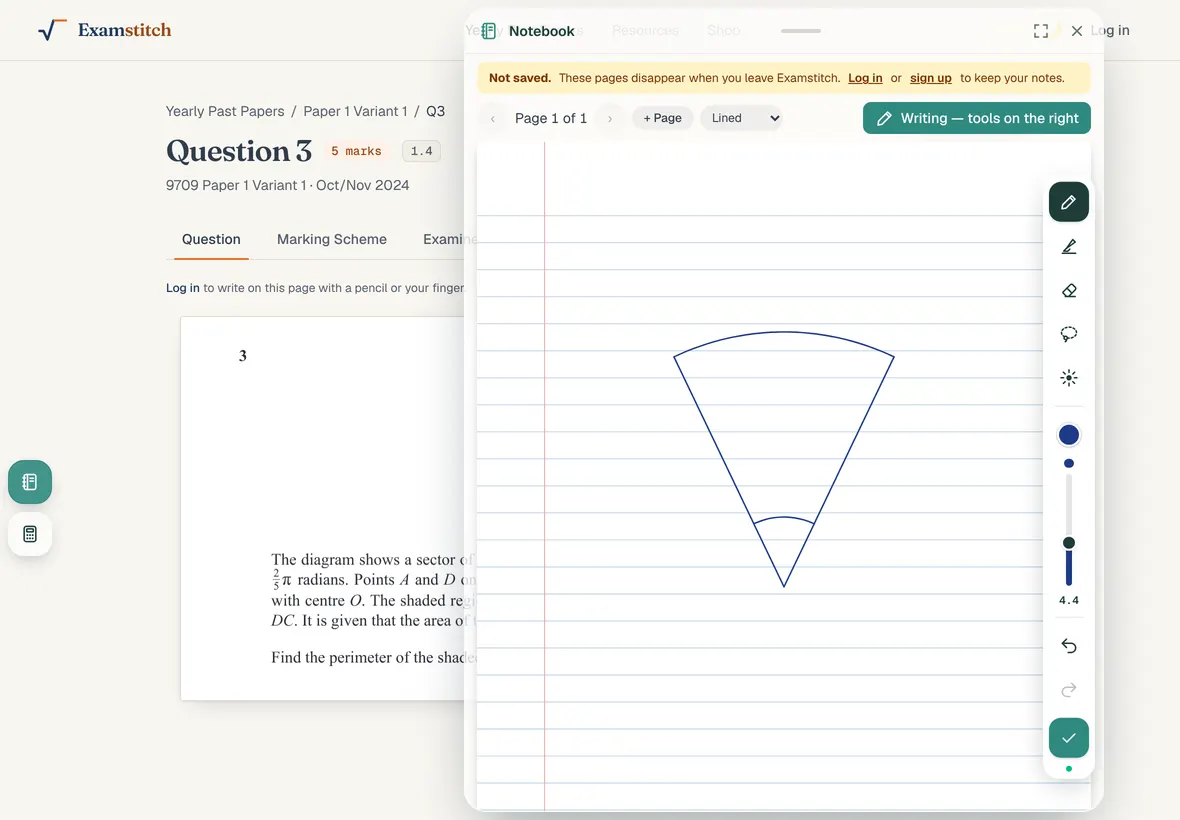Click the Examstitch logo

coord(105,30)
